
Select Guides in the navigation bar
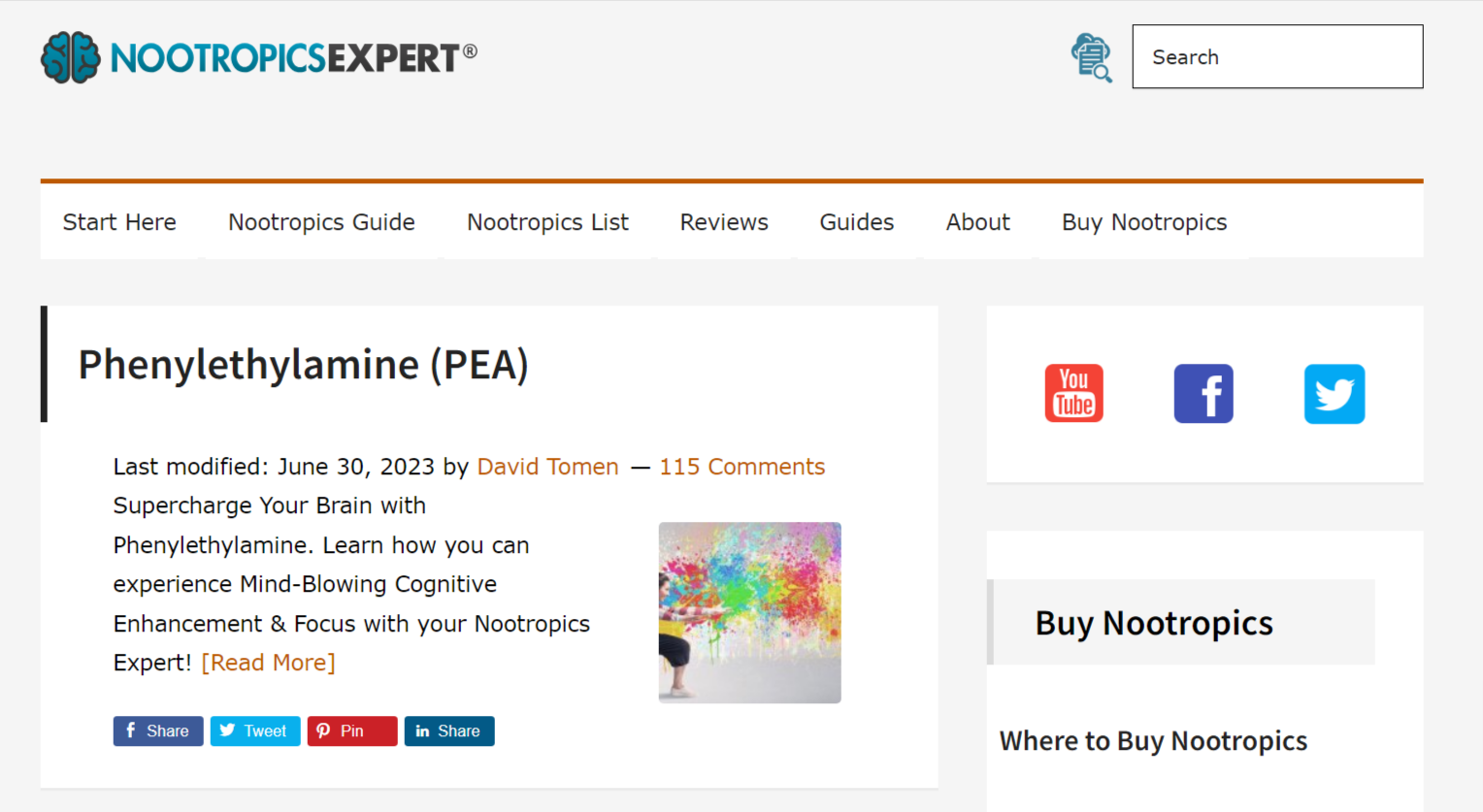[857, 222]
